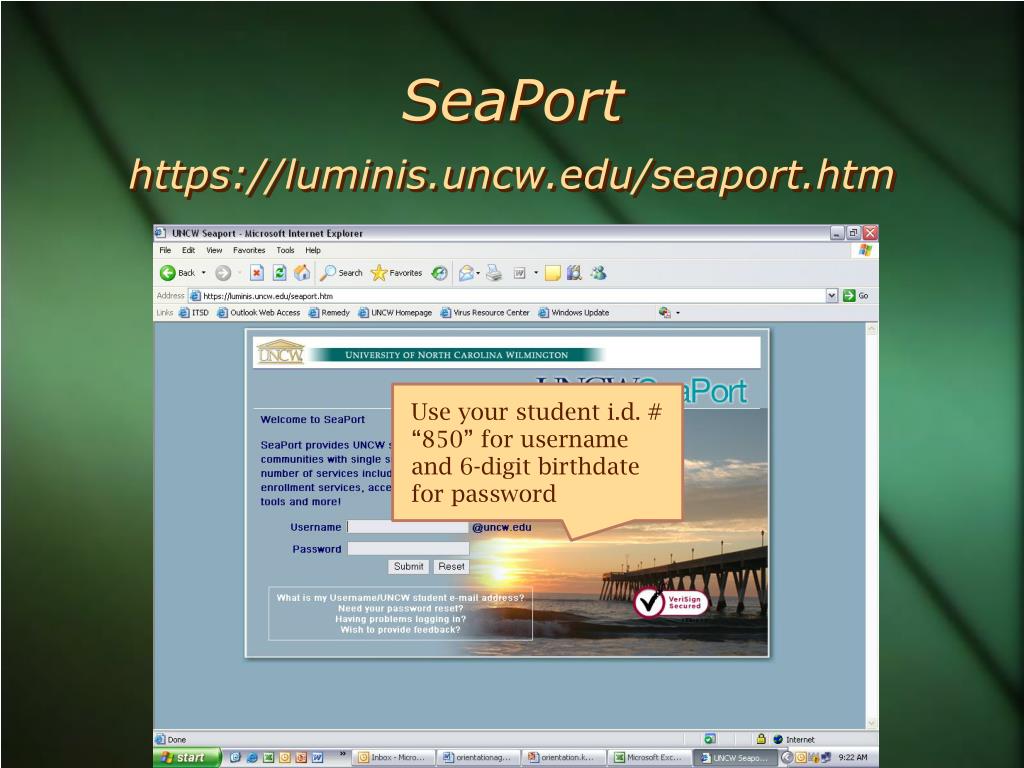The height and width of the screenshot is (768, 1024).
Task: Click the Messenger people icon
Action: [x=598, y=273]
